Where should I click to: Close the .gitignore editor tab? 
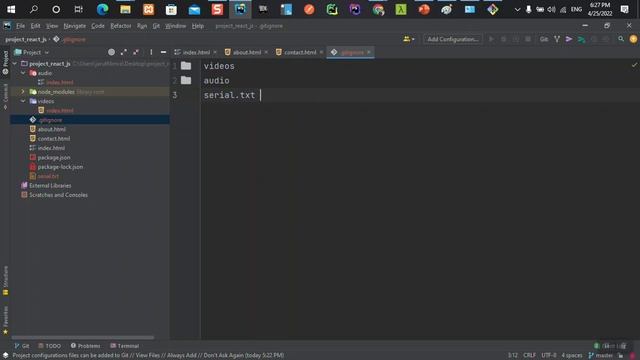point(369,52)
